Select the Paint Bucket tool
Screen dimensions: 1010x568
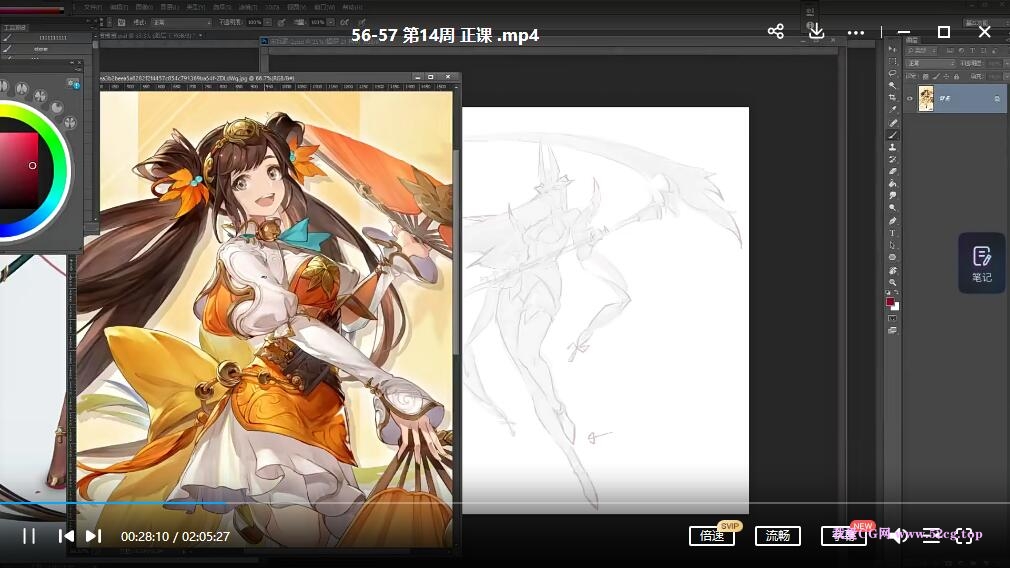pyautogui.click(x=892, y=184)
